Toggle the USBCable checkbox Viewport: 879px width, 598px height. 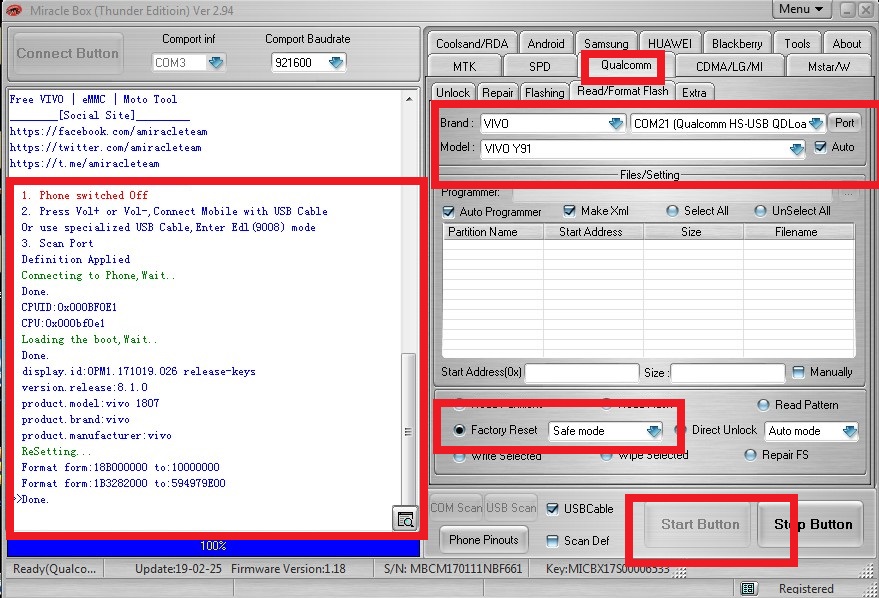point(552,508)
